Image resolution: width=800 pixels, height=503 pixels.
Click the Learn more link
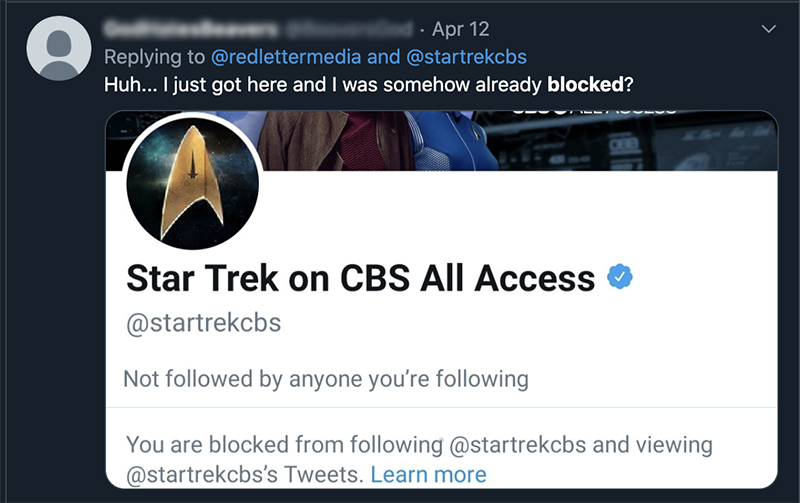pos(429,474)
